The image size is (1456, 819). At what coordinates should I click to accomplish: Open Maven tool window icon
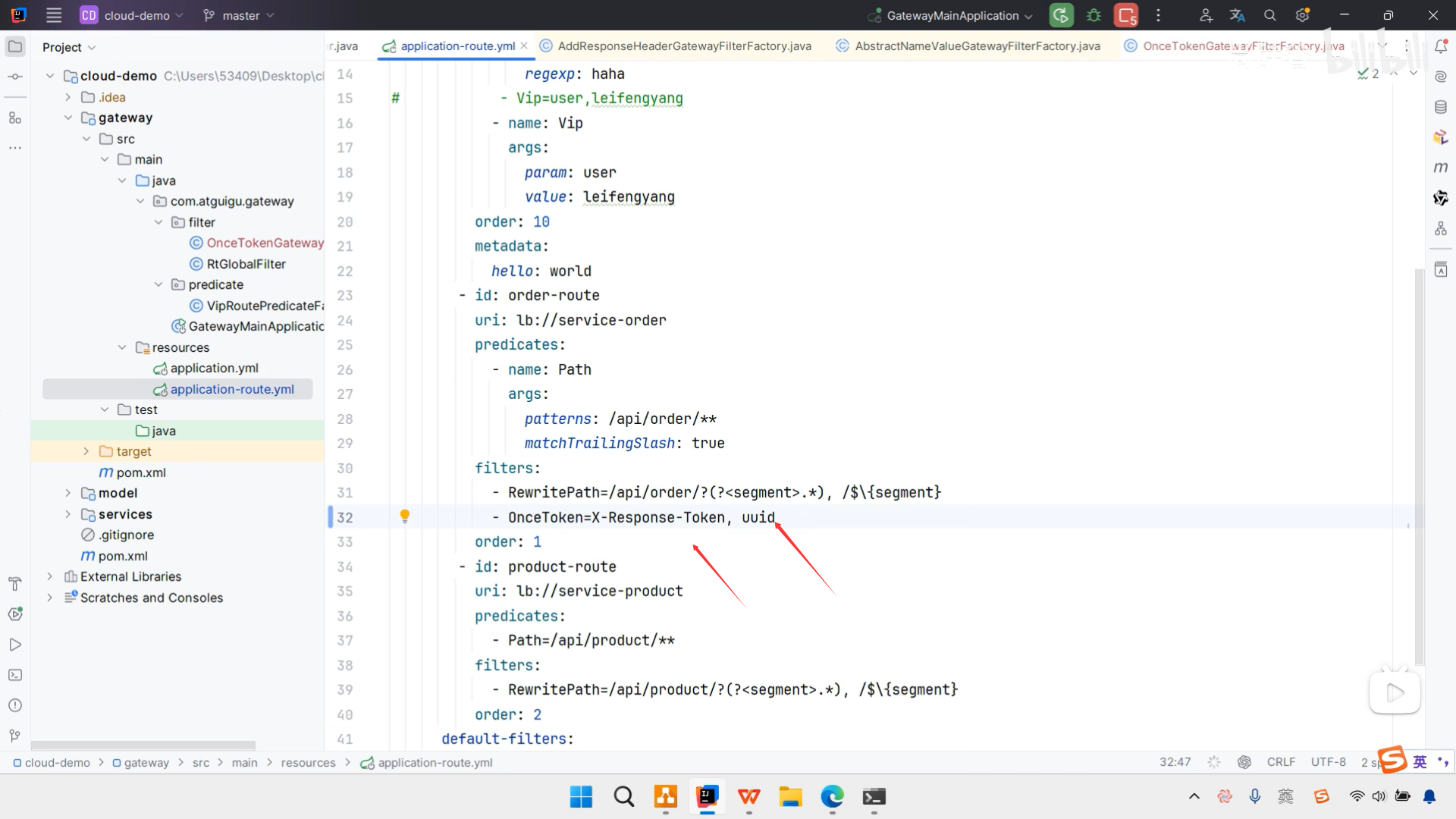(1441, 168)
